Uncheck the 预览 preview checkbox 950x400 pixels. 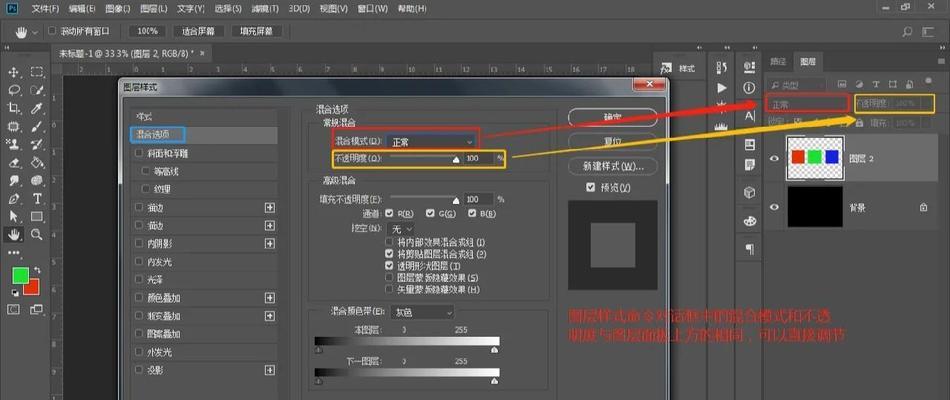pos(591,188)
